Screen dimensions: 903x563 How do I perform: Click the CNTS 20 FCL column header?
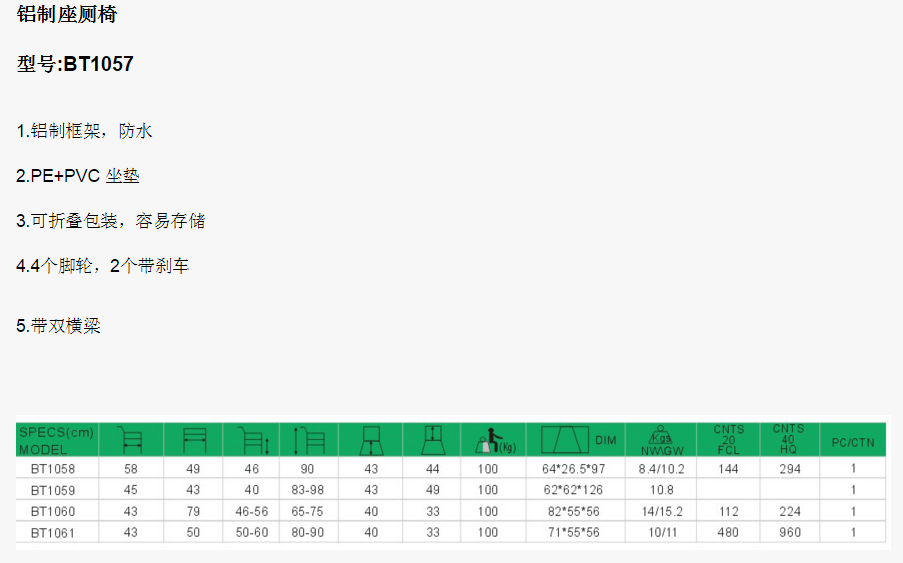click(x=729, y=440)
